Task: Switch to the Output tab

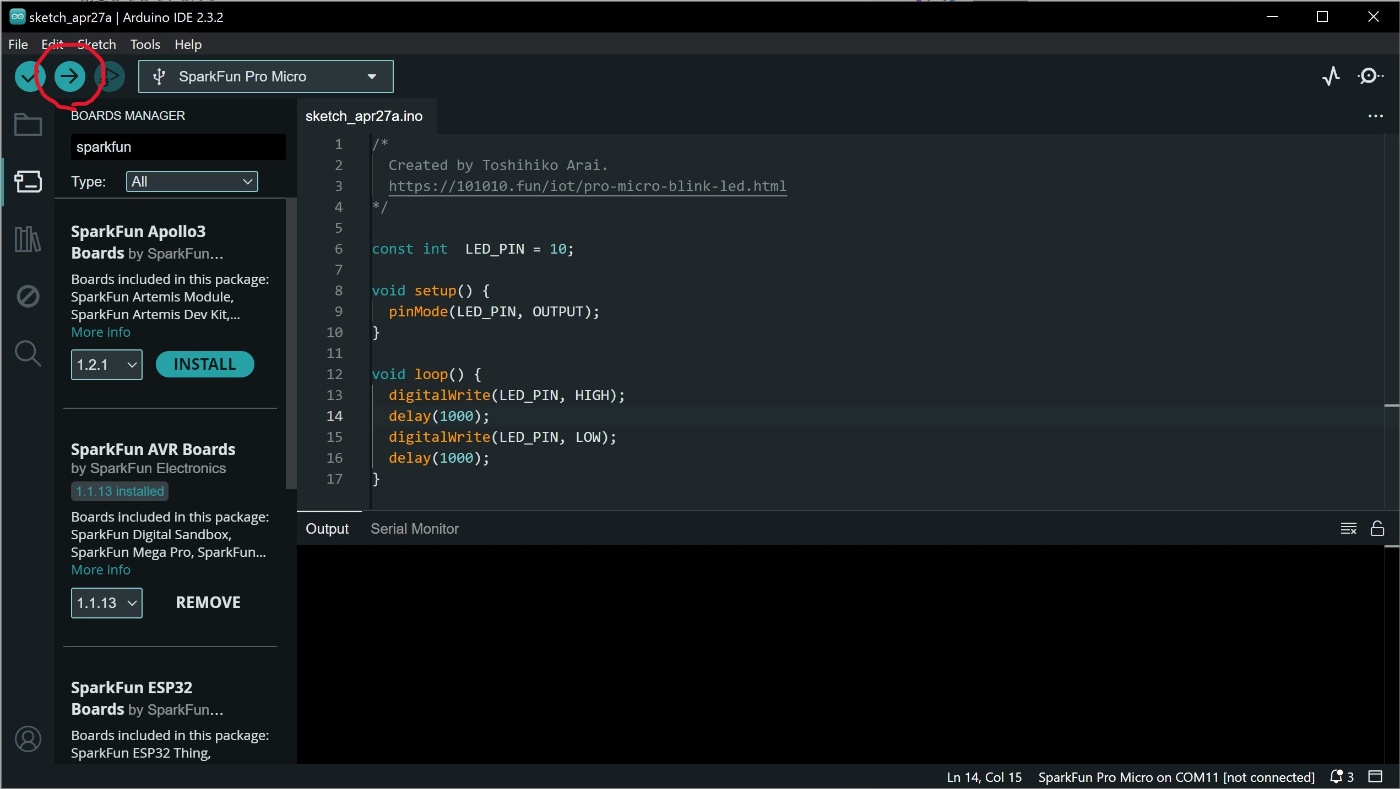Action: pos(327,528)
